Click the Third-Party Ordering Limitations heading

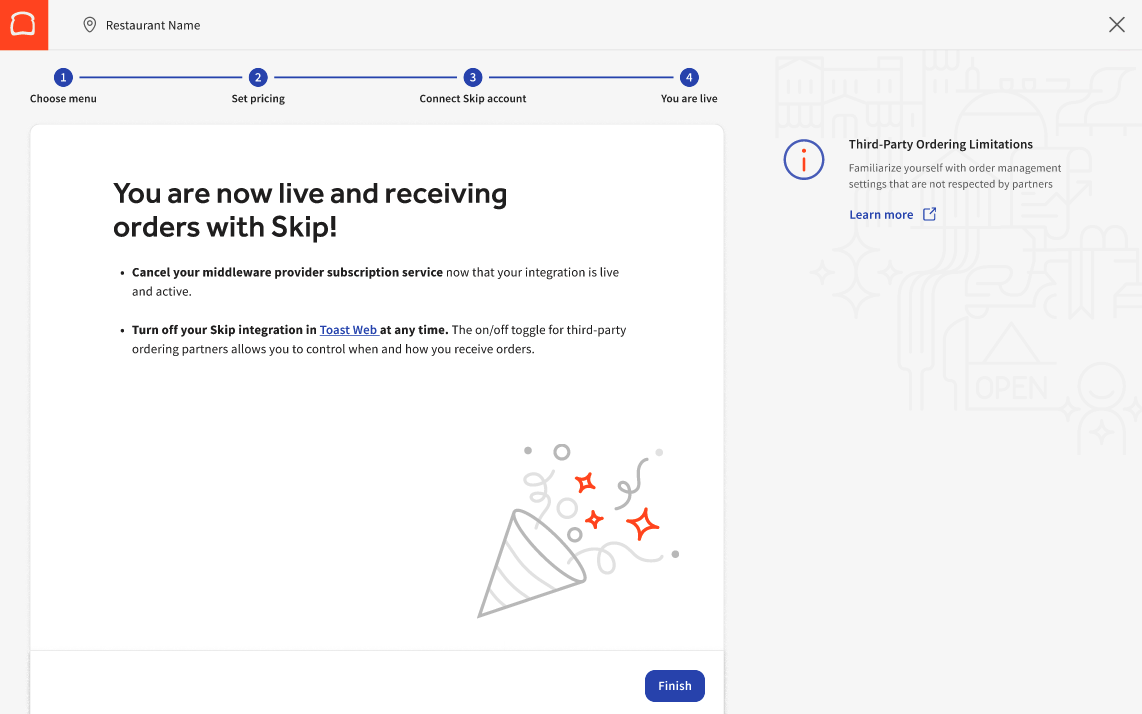(x=940, y=144)
